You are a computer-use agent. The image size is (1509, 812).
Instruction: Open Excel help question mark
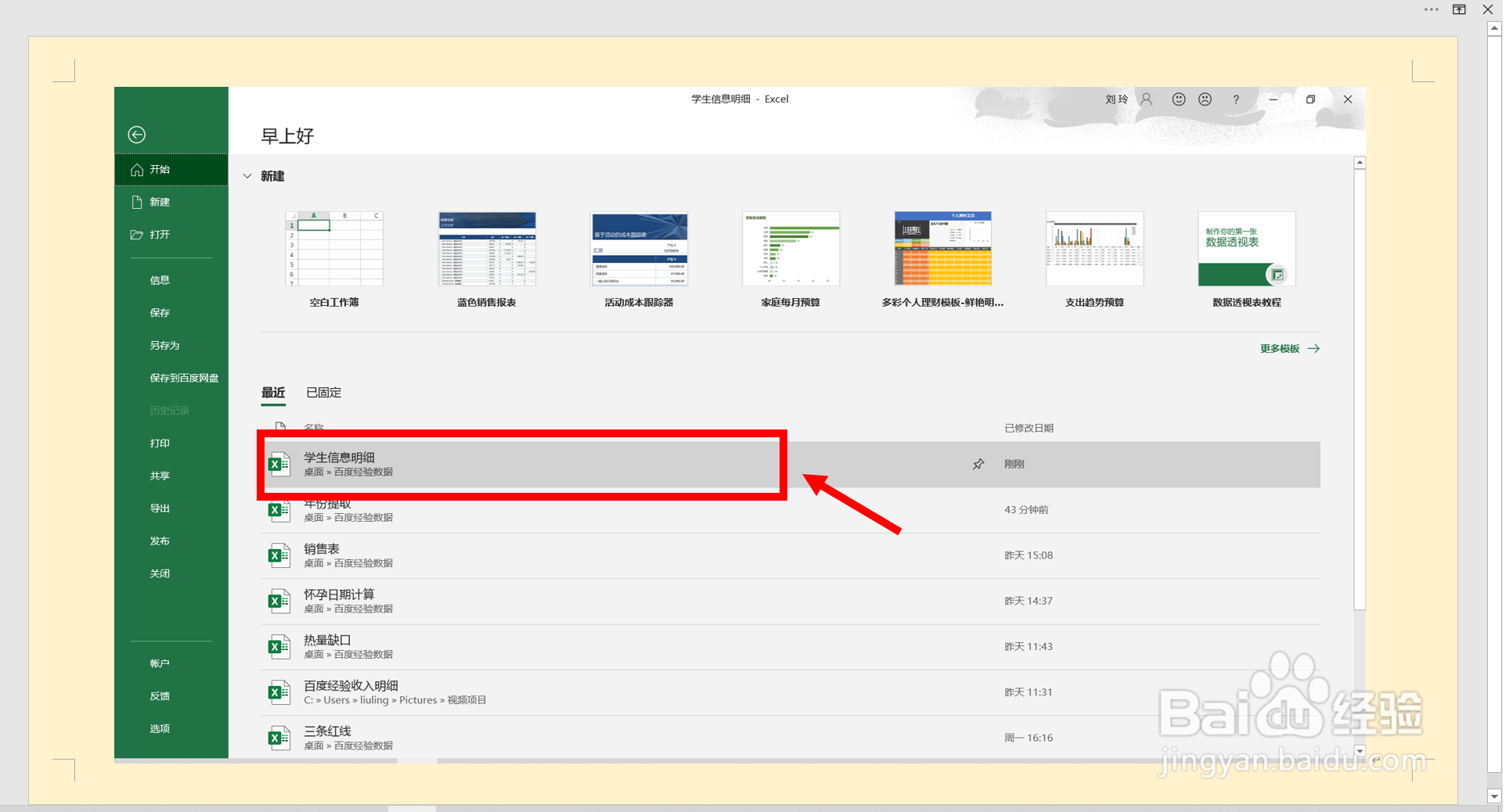1236,99
